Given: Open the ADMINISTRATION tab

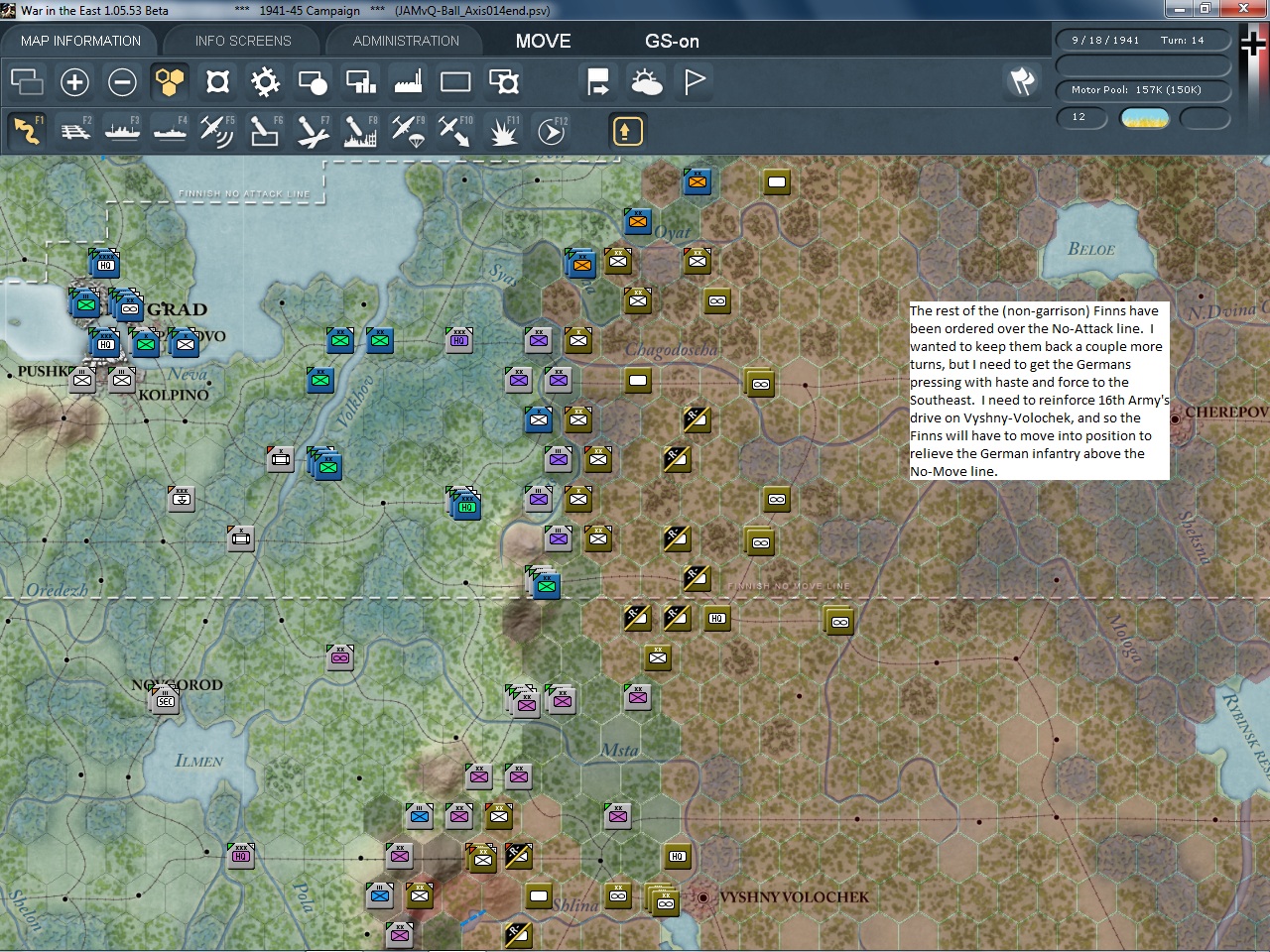Looking at the screenshot, I should (x=406, y=41).
